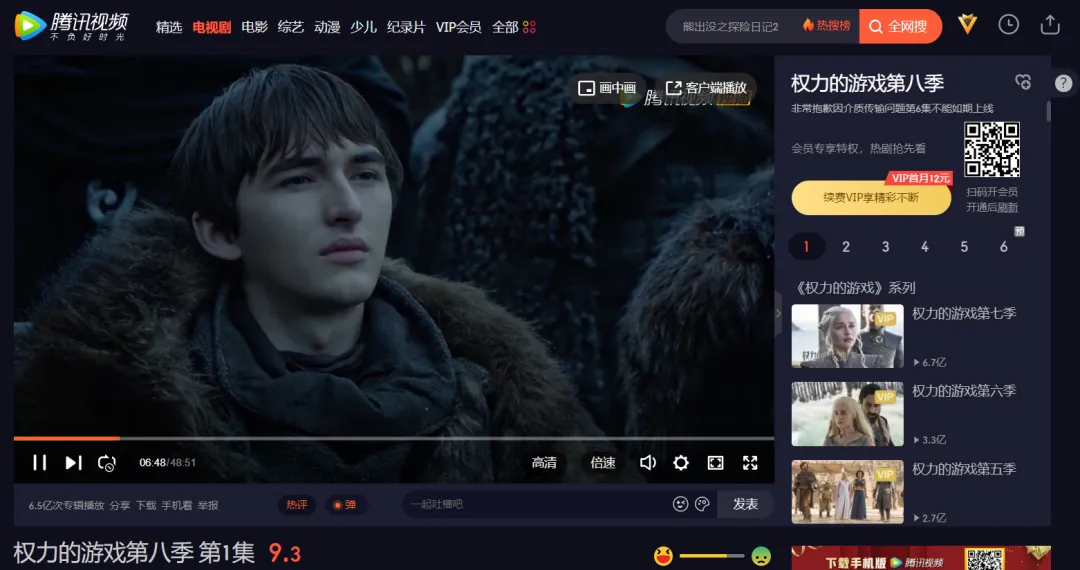Viewport: 1080px width, 570px height.
Task: Expand the 全部 categories menu
Action: (x=513, y=28)
